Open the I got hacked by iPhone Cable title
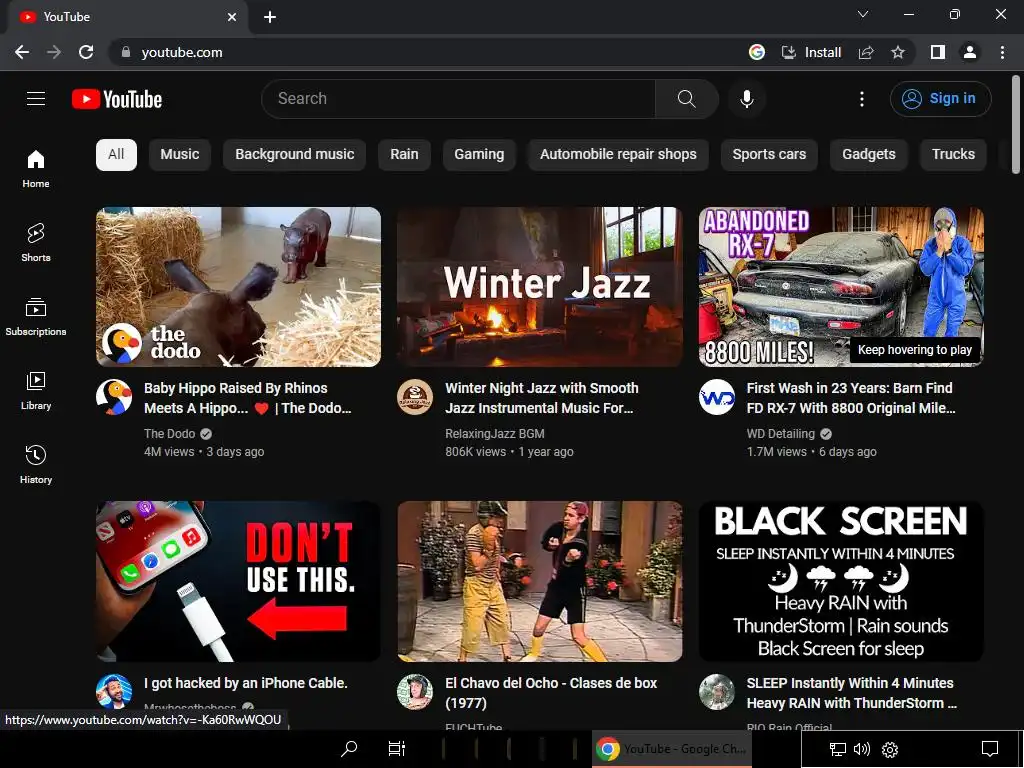Image resolution: width=1024 pixels, height=768 pixels. coord(246,683)
